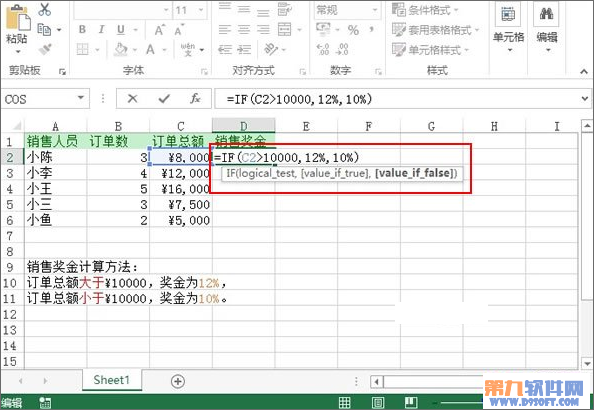Open the font name dropdown
The width and height of the screenshot is (594, 410).
coord(166,10)
